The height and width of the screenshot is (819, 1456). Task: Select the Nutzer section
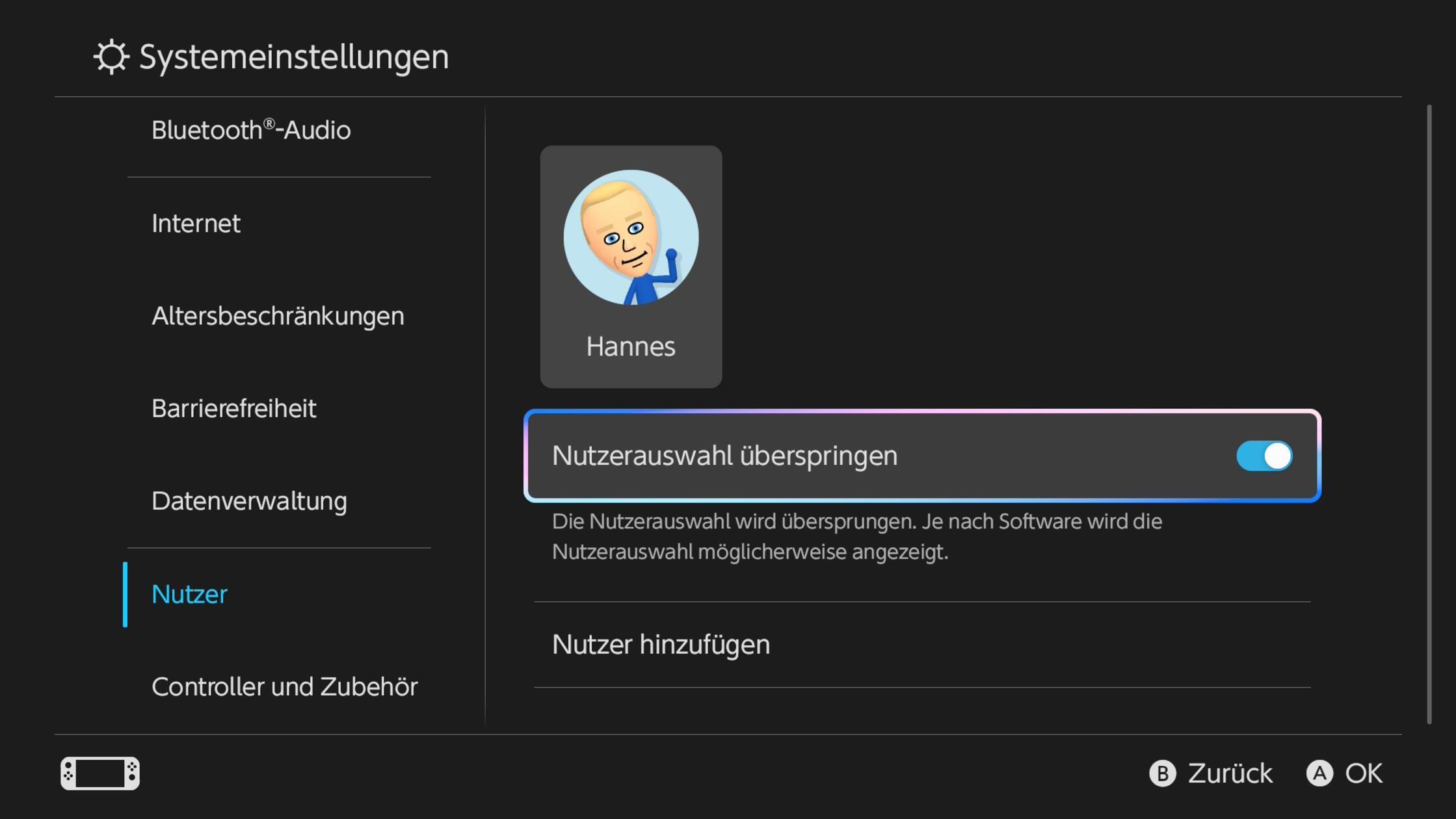[189, 593]
